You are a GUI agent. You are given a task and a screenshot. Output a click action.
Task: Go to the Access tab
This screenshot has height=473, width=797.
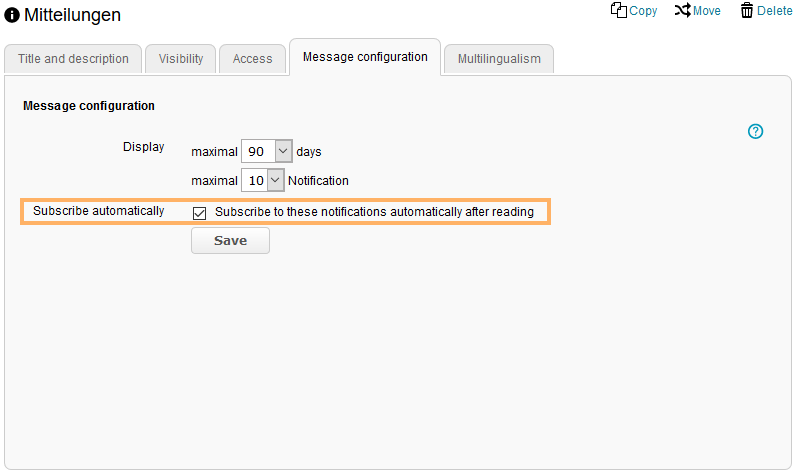(252, 59)
